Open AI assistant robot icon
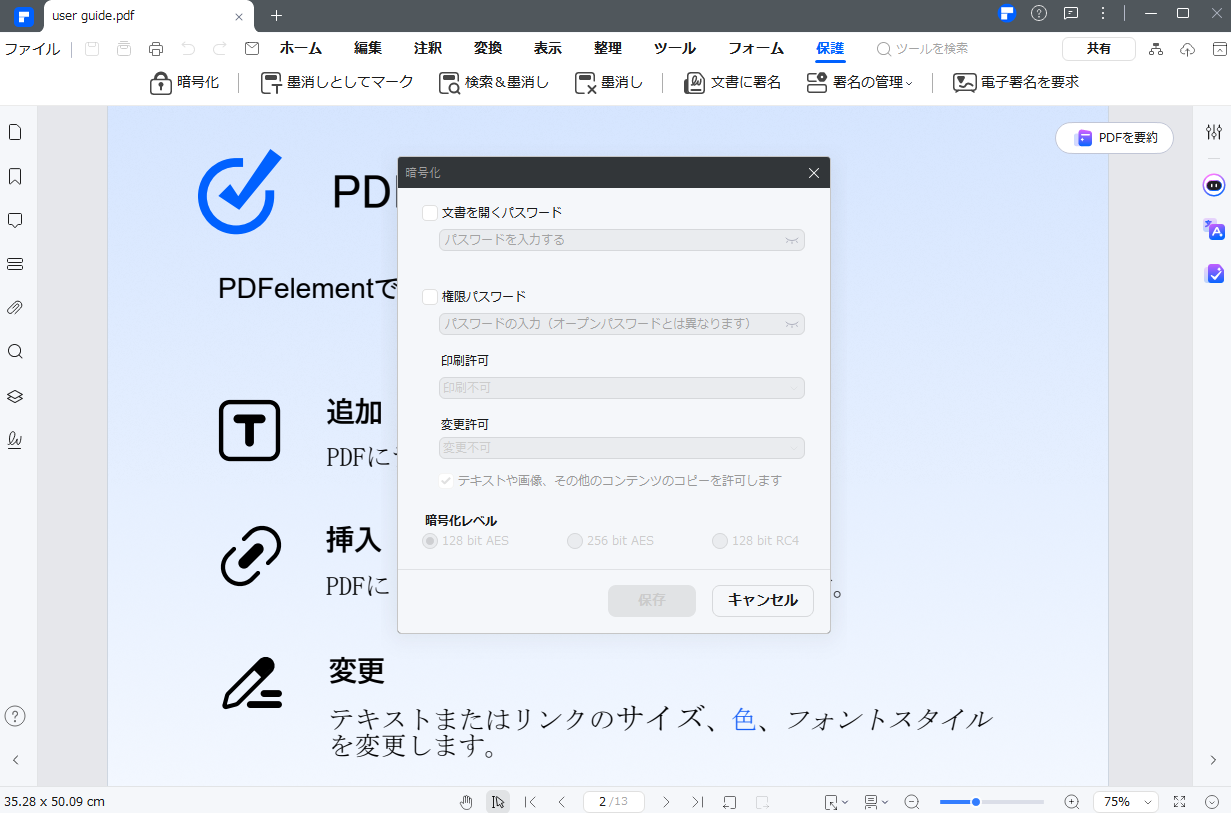Viewport: 1231px width, 813px height. click(1214, 185)
